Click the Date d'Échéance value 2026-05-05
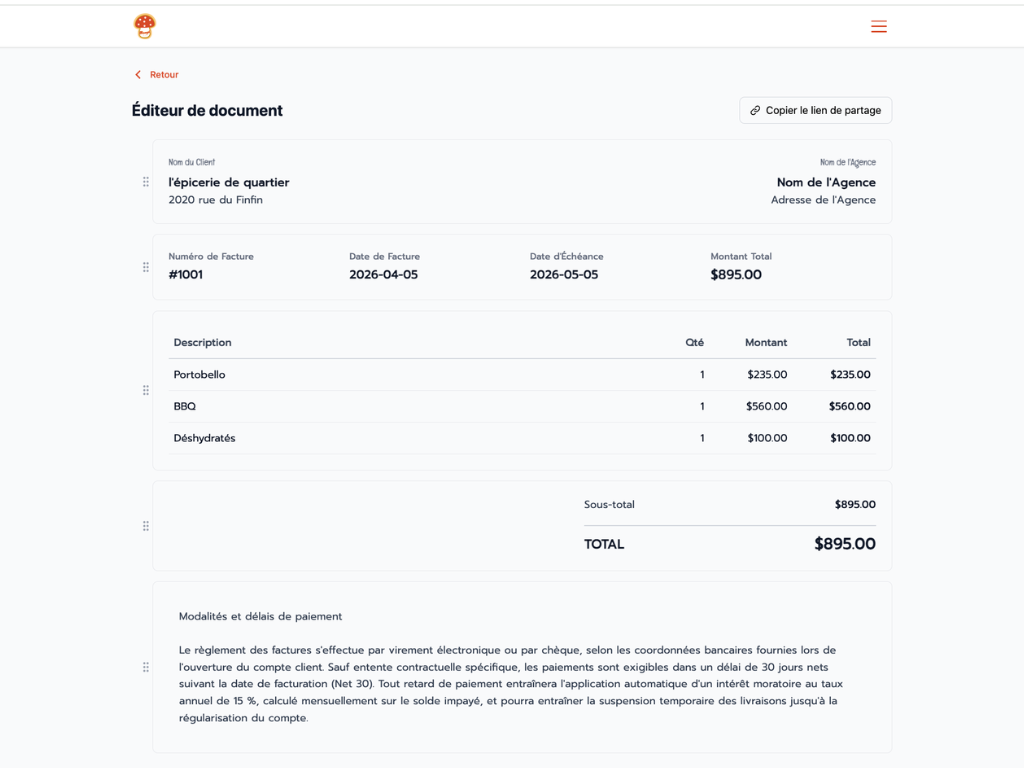Screen dimensions: 1024x768 pos(564,274)
